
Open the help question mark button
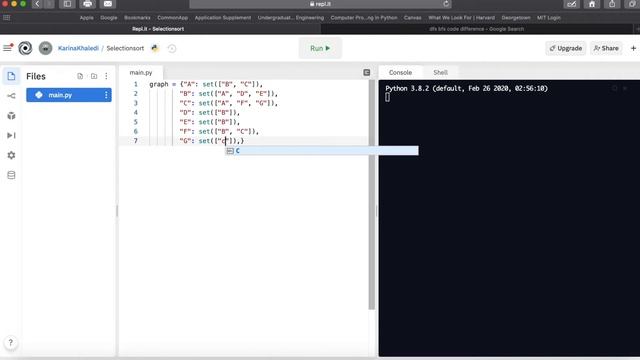[11, 342]
